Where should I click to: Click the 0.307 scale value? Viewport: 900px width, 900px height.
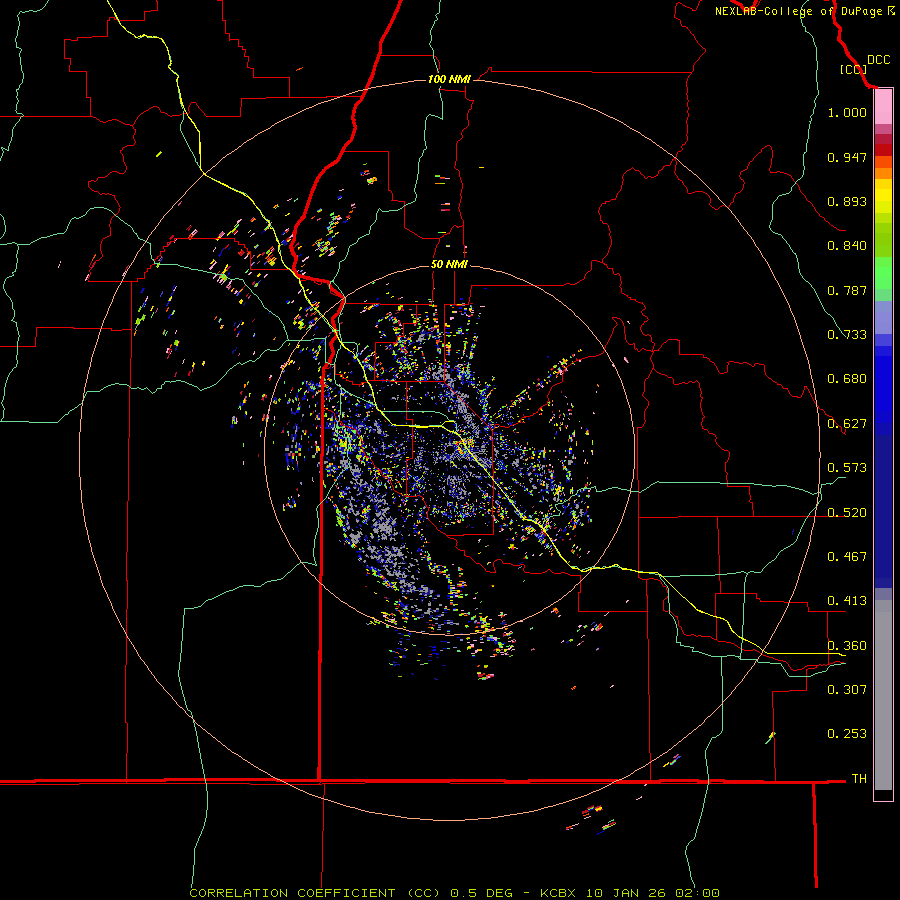847,689
